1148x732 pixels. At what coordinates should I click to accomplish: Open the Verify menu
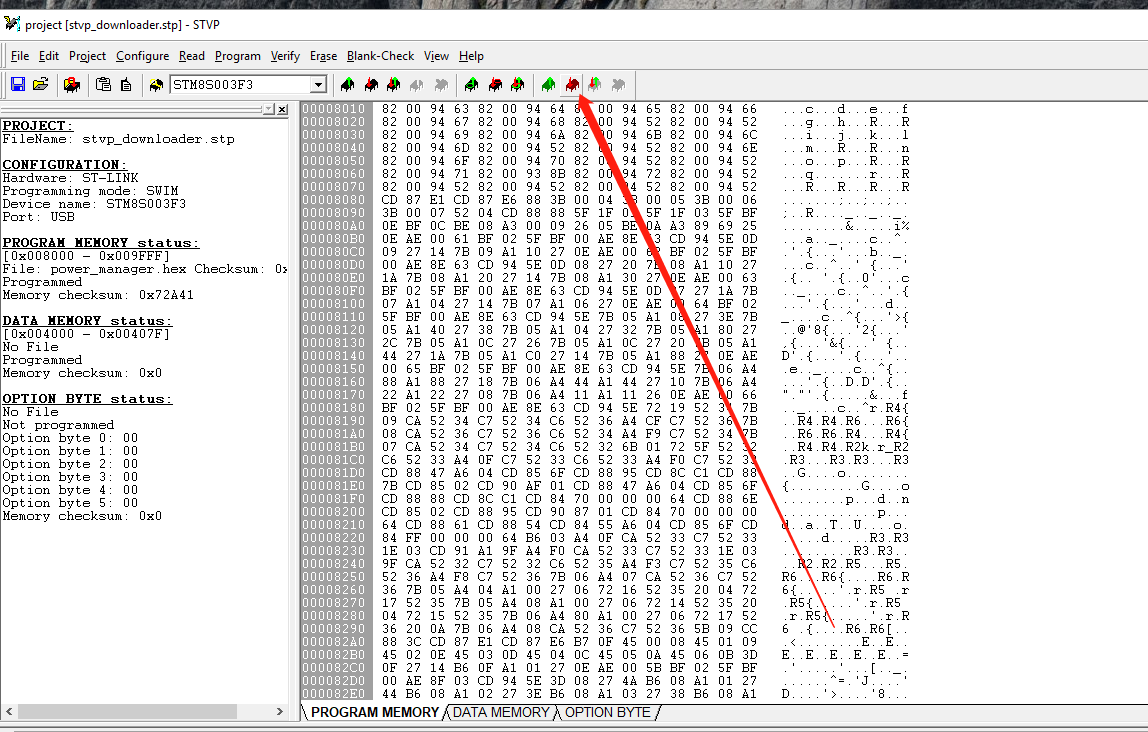285,56
